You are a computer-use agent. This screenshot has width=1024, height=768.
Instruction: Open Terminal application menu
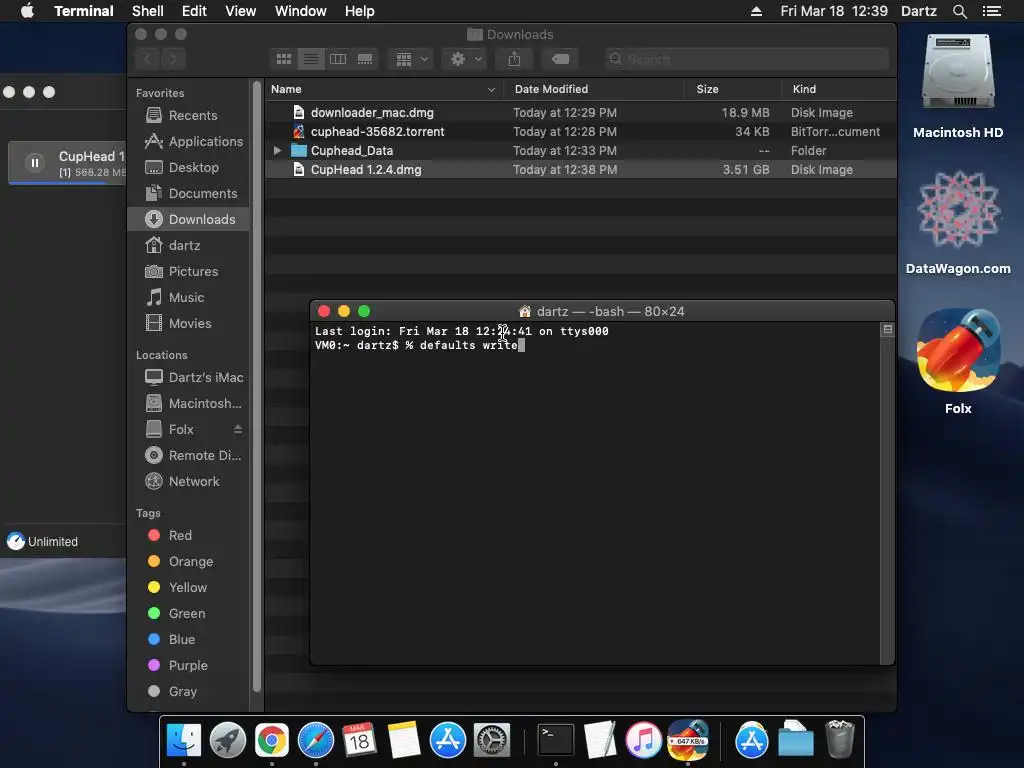click(x=84, y=11)
